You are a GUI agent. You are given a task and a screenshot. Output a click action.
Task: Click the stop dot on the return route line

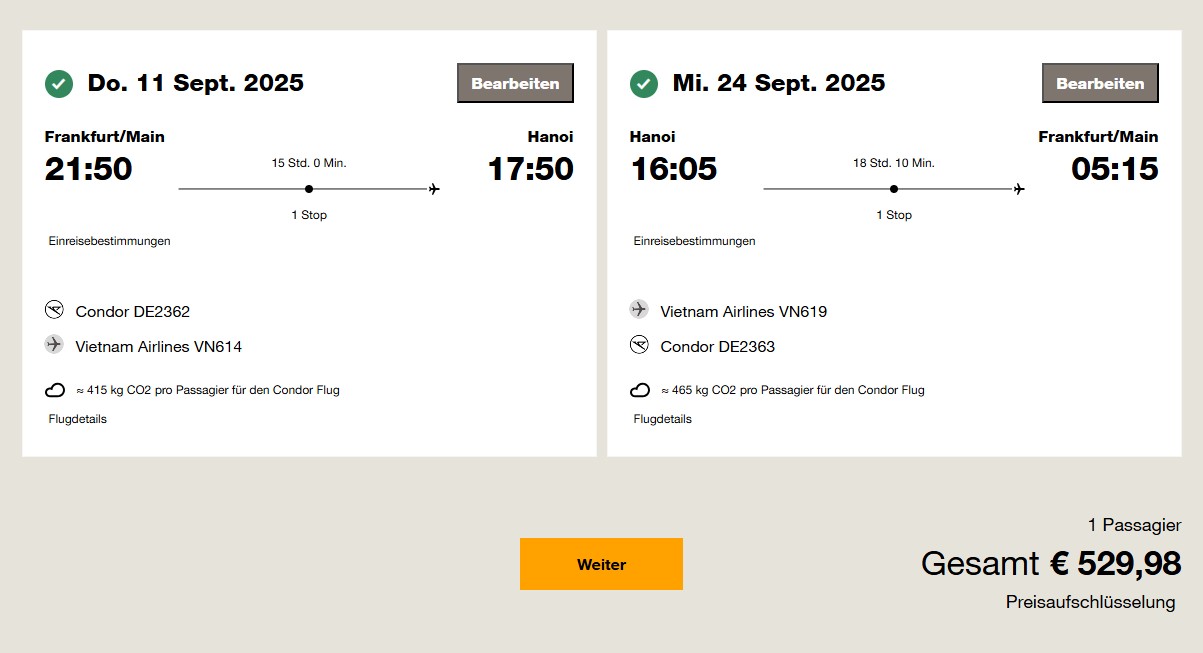point(894,189)
